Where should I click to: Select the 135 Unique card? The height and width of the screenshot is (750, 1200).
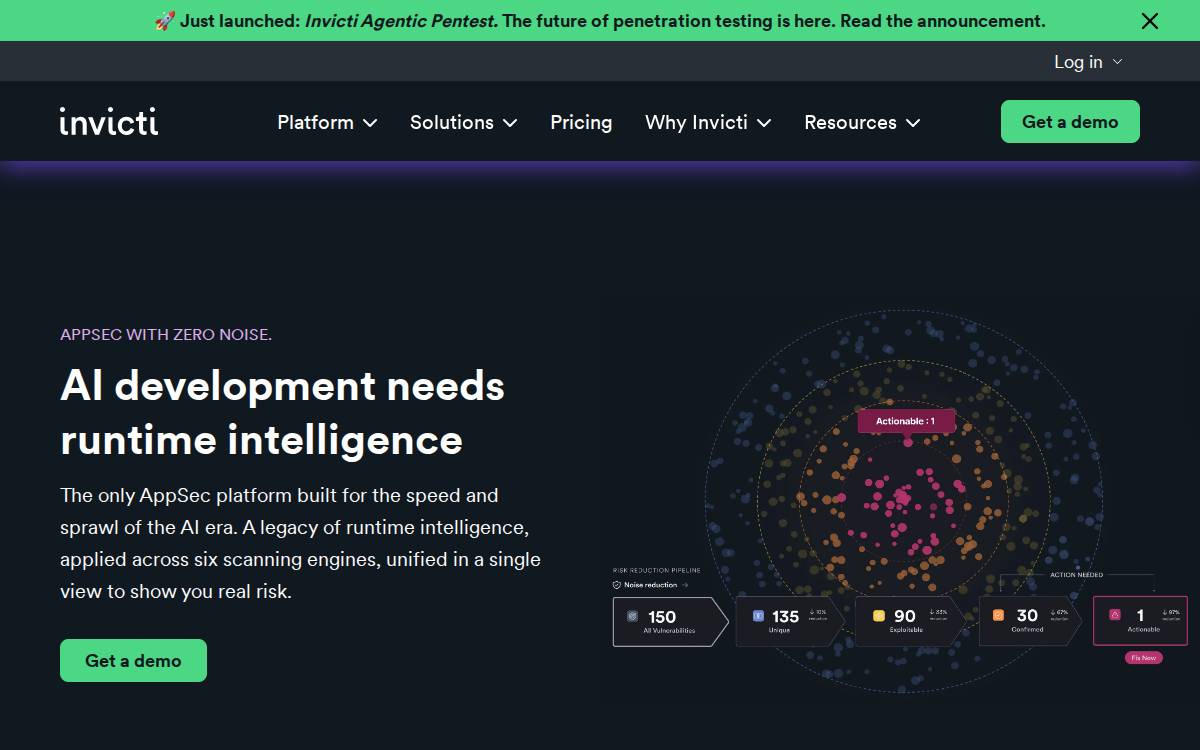click(x=790, y=622)
